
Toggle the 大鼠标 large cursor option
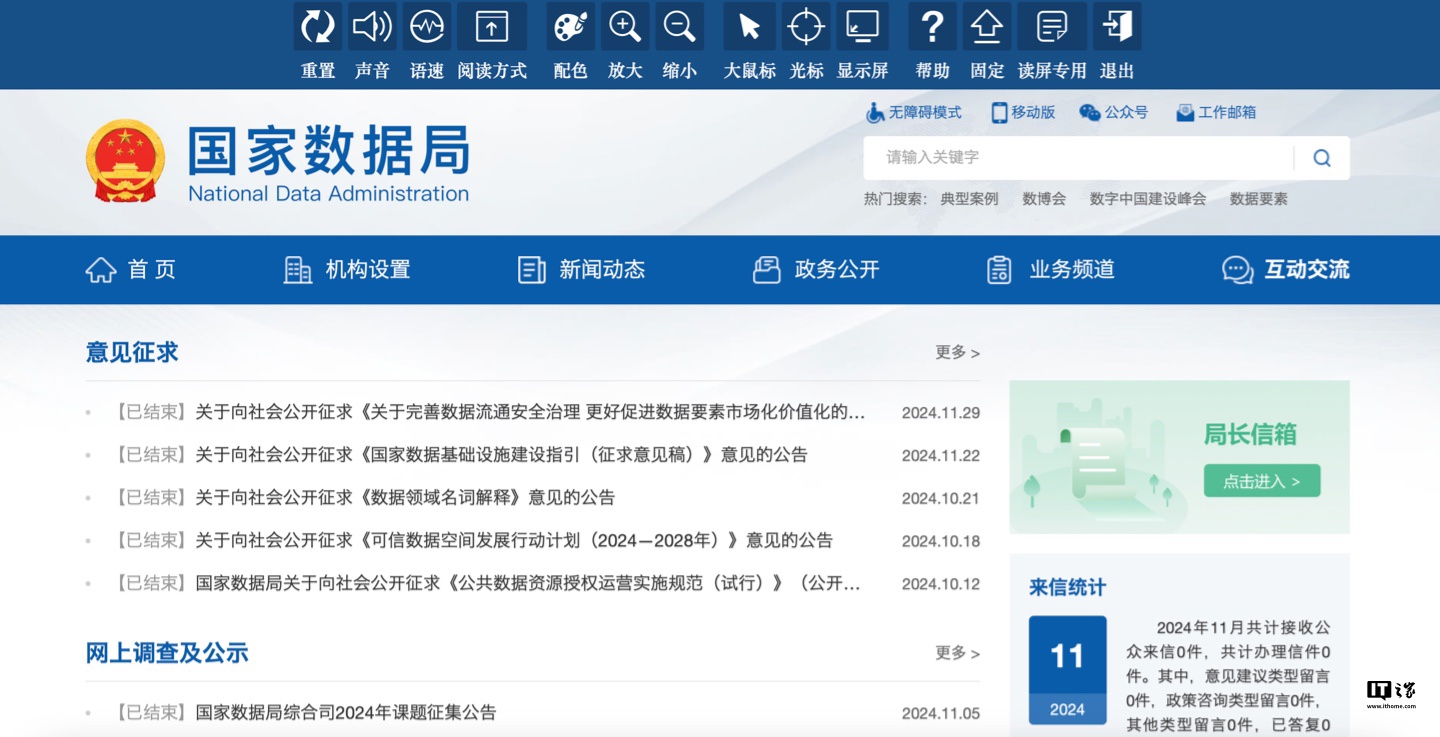click(749, 27)
